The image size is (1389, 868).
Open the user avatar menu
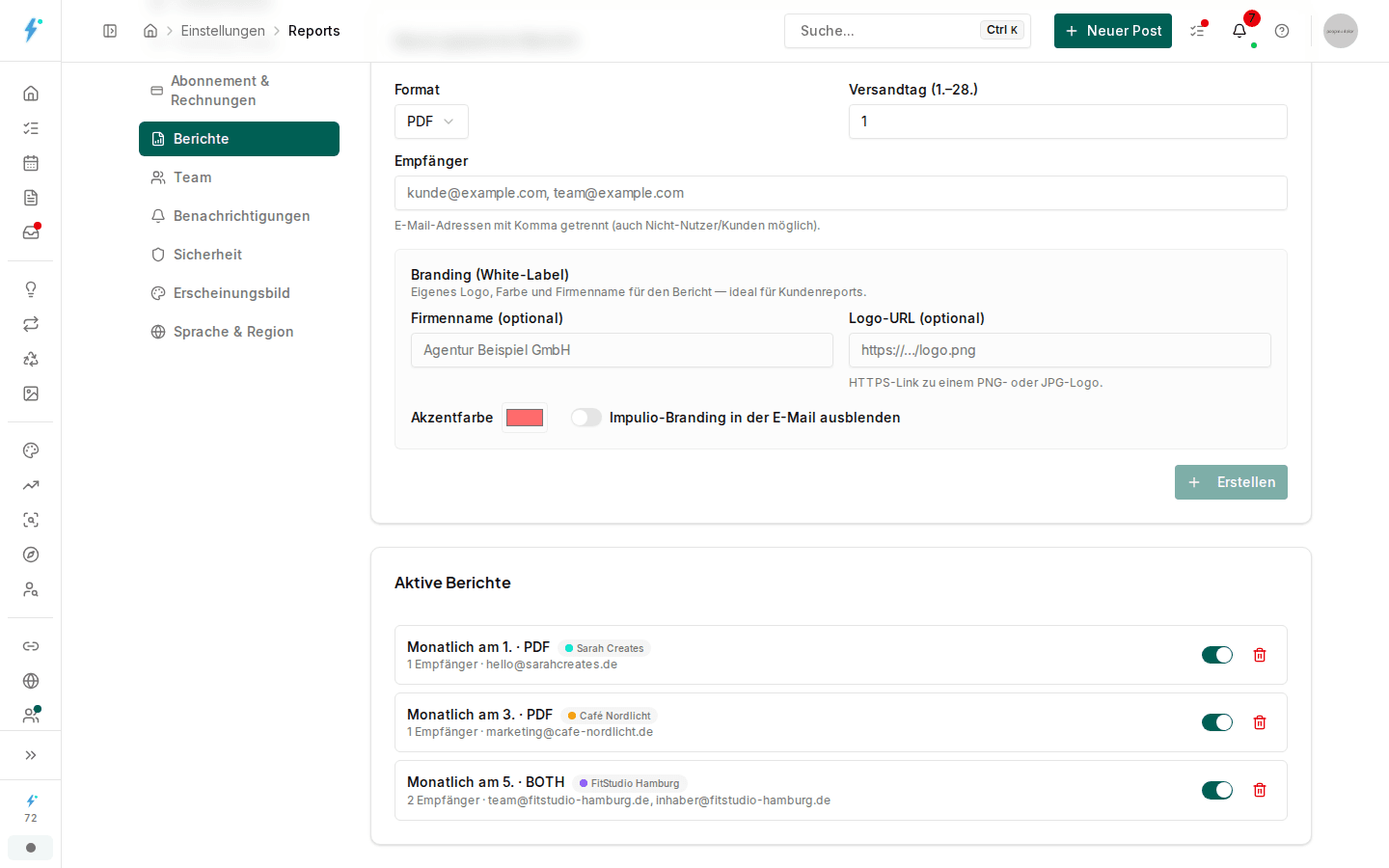point(1341,31)
